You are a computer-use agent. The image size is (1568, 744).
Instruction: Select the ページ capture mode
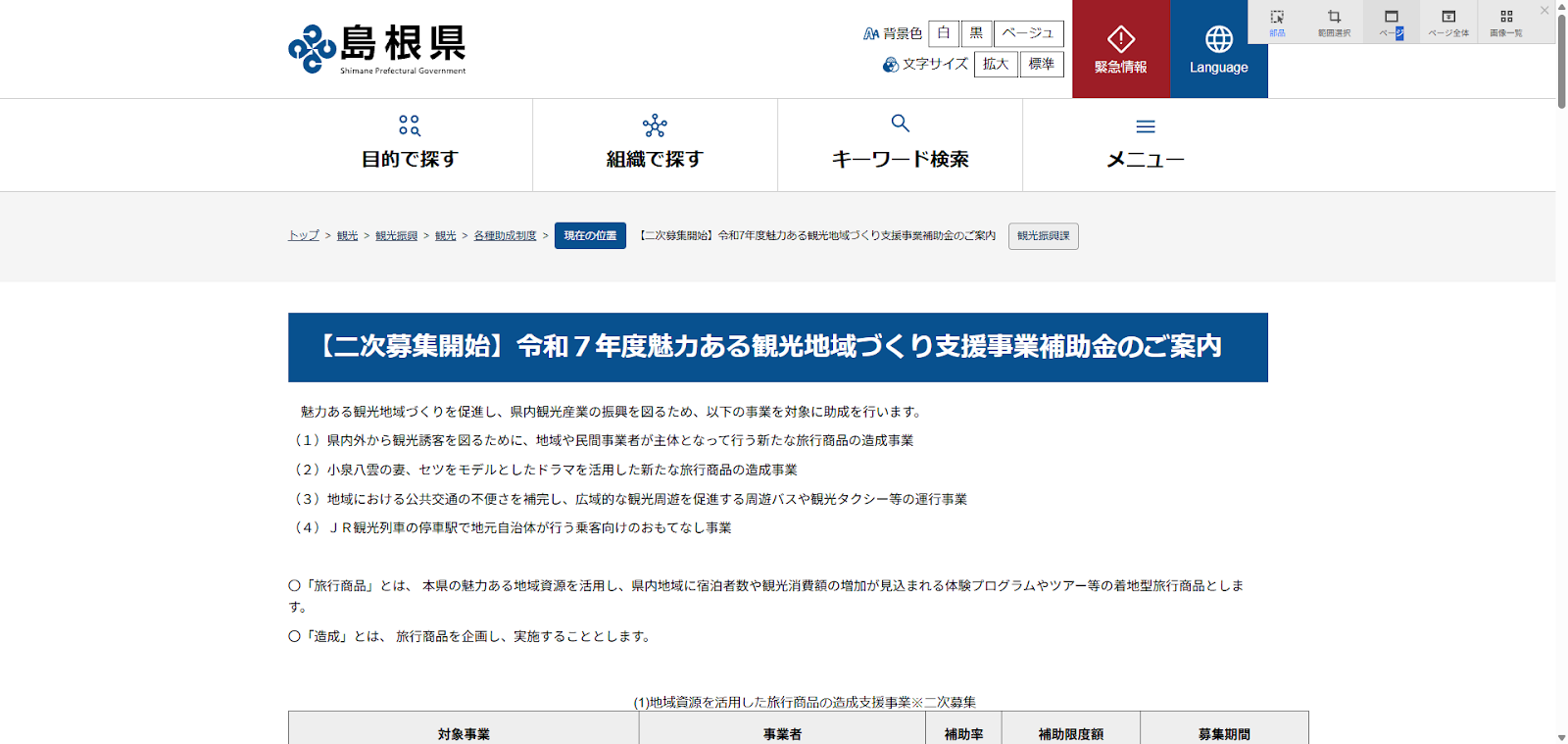click(x=1391, y=22)
